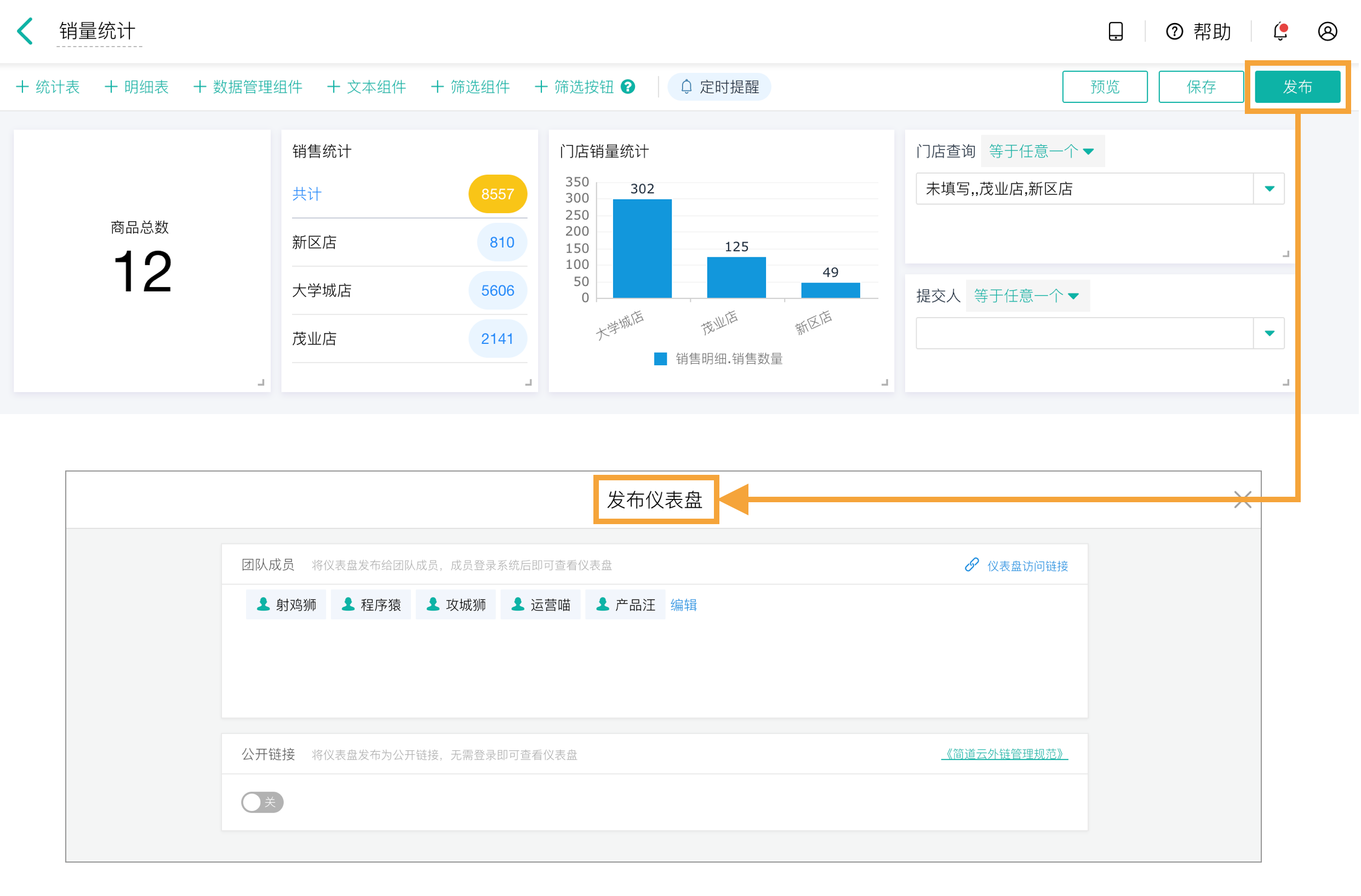Open 定时提醒 scheduled reminder

click(x=720, y=87)
